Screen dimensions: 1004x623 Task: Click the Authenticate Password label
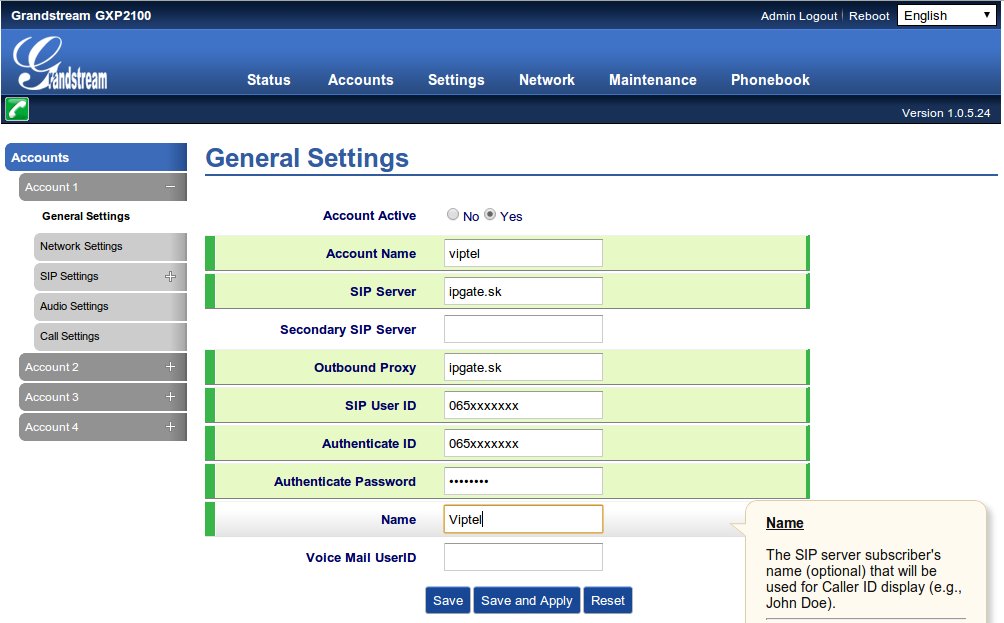(x=344, y=481)
